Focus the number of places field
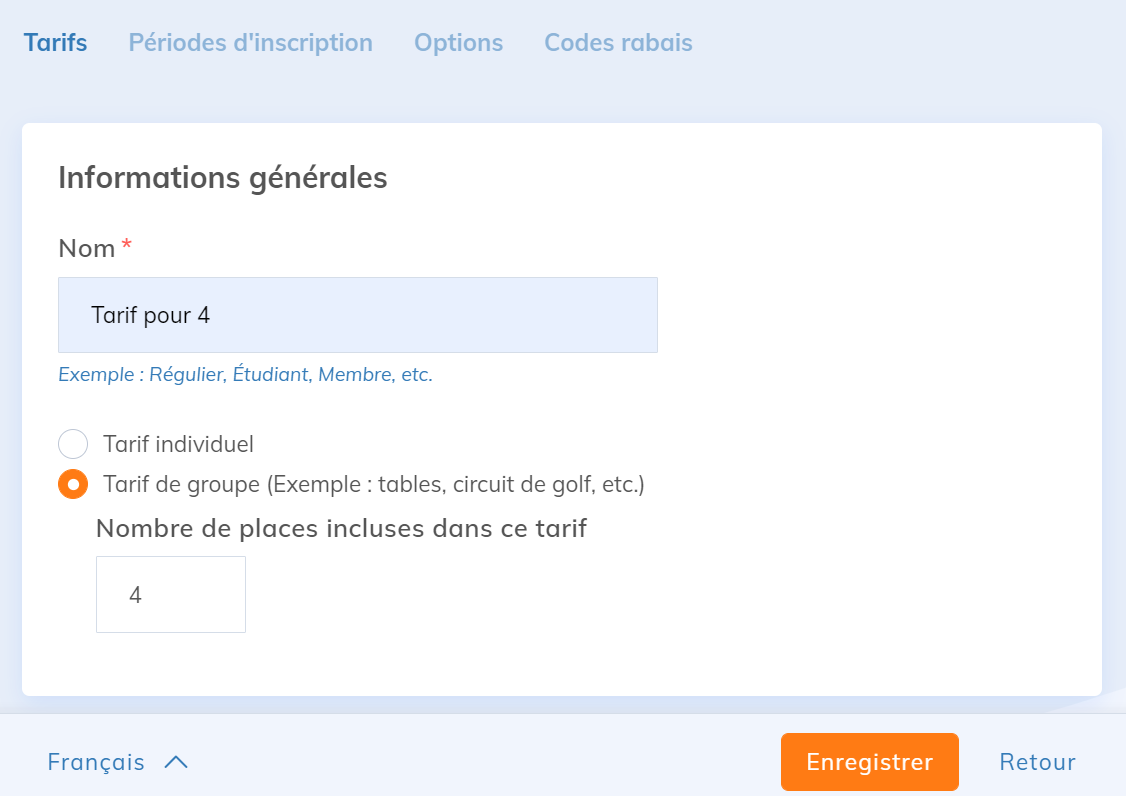This screenshot has width=1126, height=796. [x=171, y=595]
